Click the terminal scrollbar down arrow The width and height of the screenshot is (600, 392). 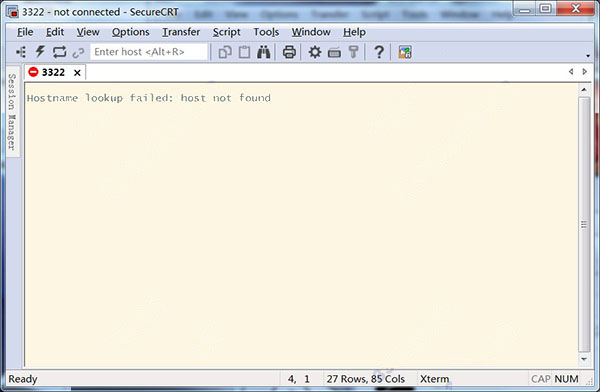tap(584, 359)
